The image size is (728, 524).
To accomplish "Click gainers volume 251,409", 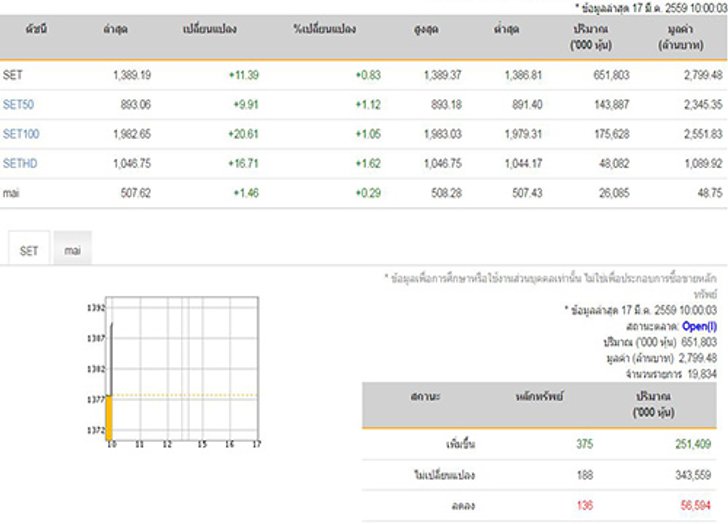I will pos(693,444).
